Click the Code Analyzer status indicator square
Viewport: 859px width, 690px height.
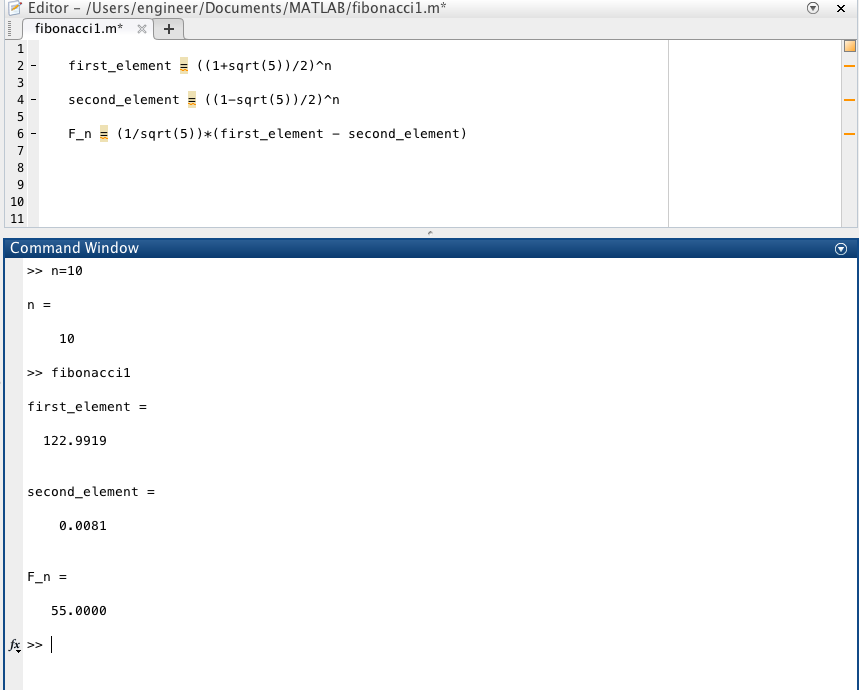coord(849,45)
